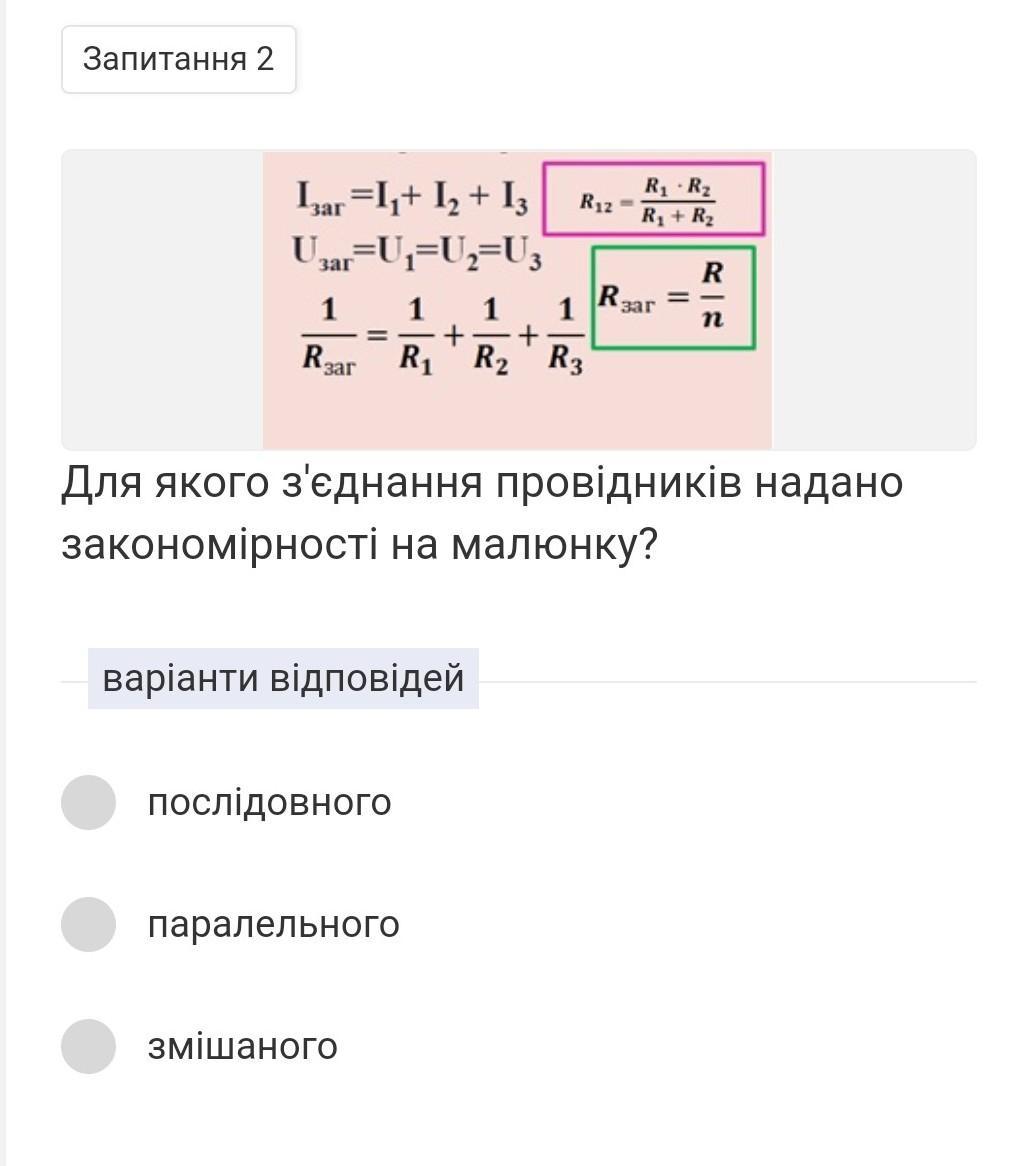Click the 1/R3 fraction in the formula
The height and width of the screenshot is (1166, 1026).
coord(565,337)
